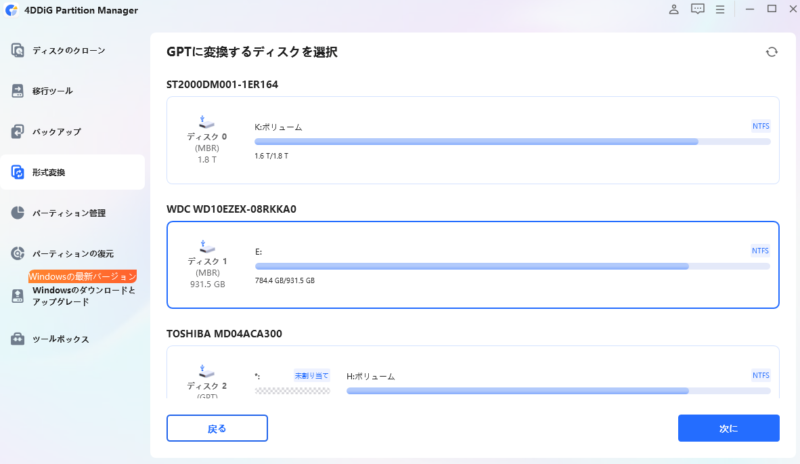The width and height of the screenshot is (800, 464).
Task: Select Disk 0 ST2000DM001 disk card
Action: 473,140
